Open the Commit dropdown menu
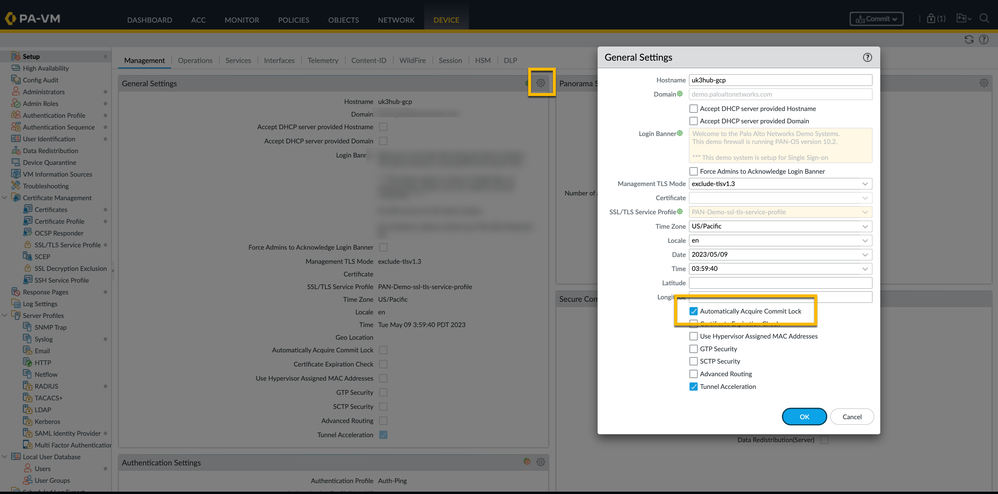Viewport: 998px width, 494px height. click(876, 18)
